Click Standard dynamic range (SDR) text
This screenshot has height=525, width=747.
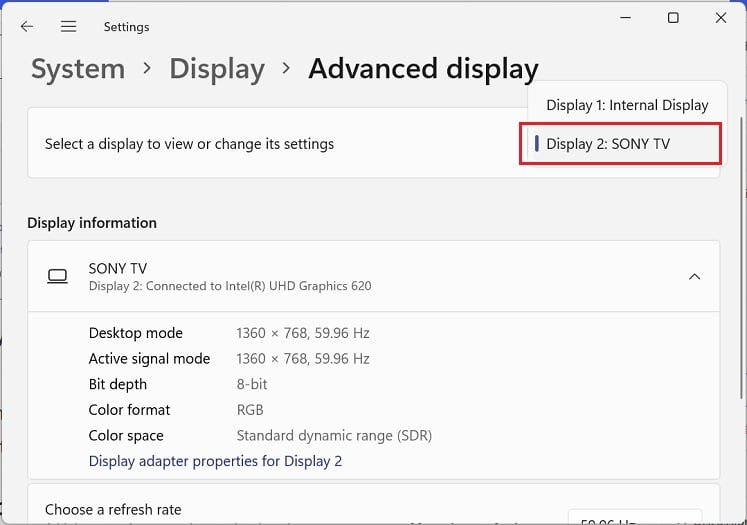tap(334, 436)
